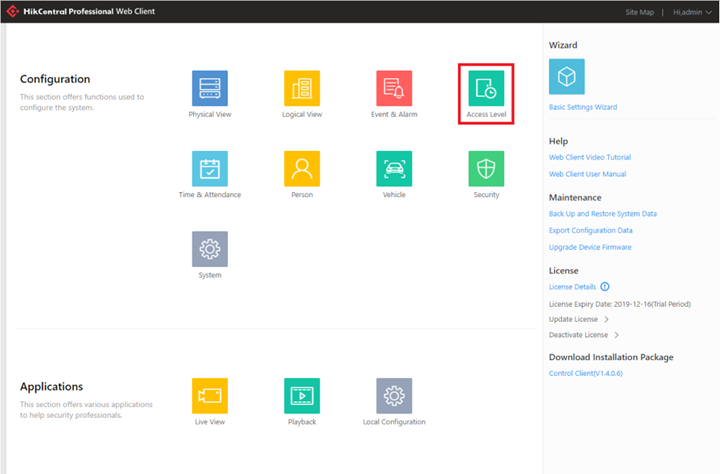This screenshot has height=474, width=720.
Task: Open the Event & Alarm icon
Action: tap(394, 88)
